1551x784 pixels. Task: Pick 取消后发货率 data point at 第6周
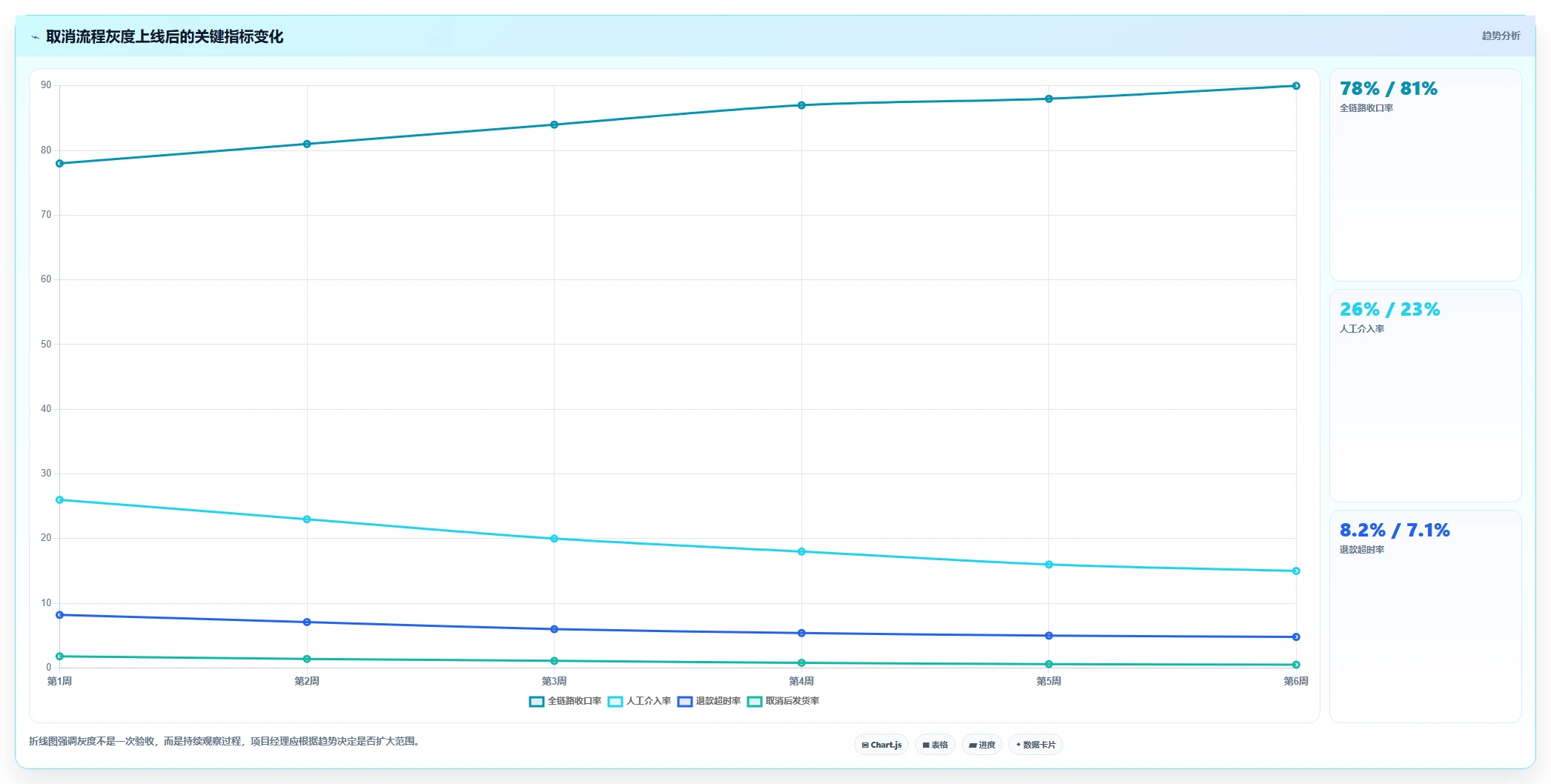tap(1296, 665)
